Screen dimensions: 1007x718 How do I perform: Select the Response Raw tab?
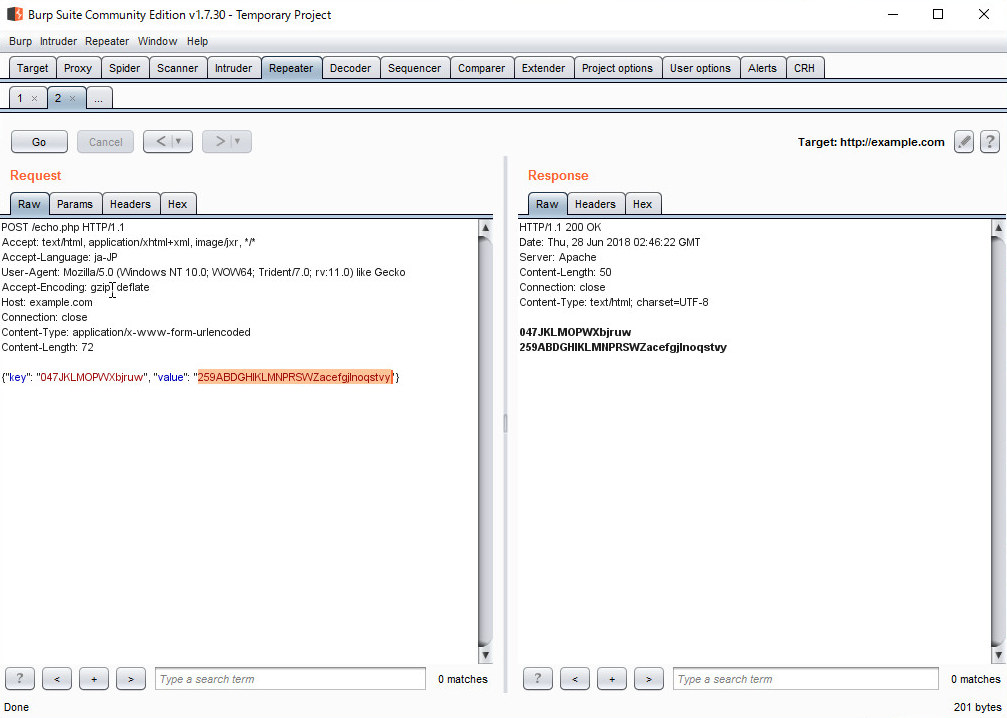(x=547, y=204)
